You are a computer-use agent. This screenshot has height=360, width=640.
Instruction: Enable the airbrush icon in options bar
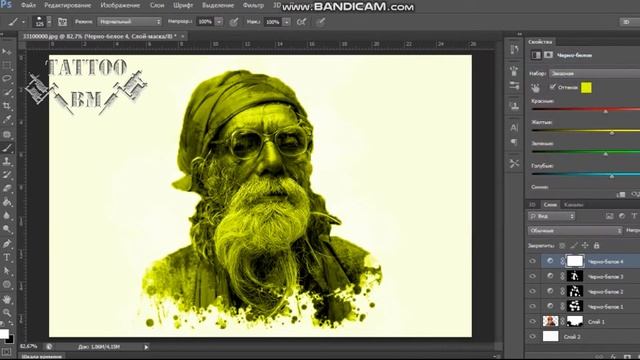click(301, 22)
